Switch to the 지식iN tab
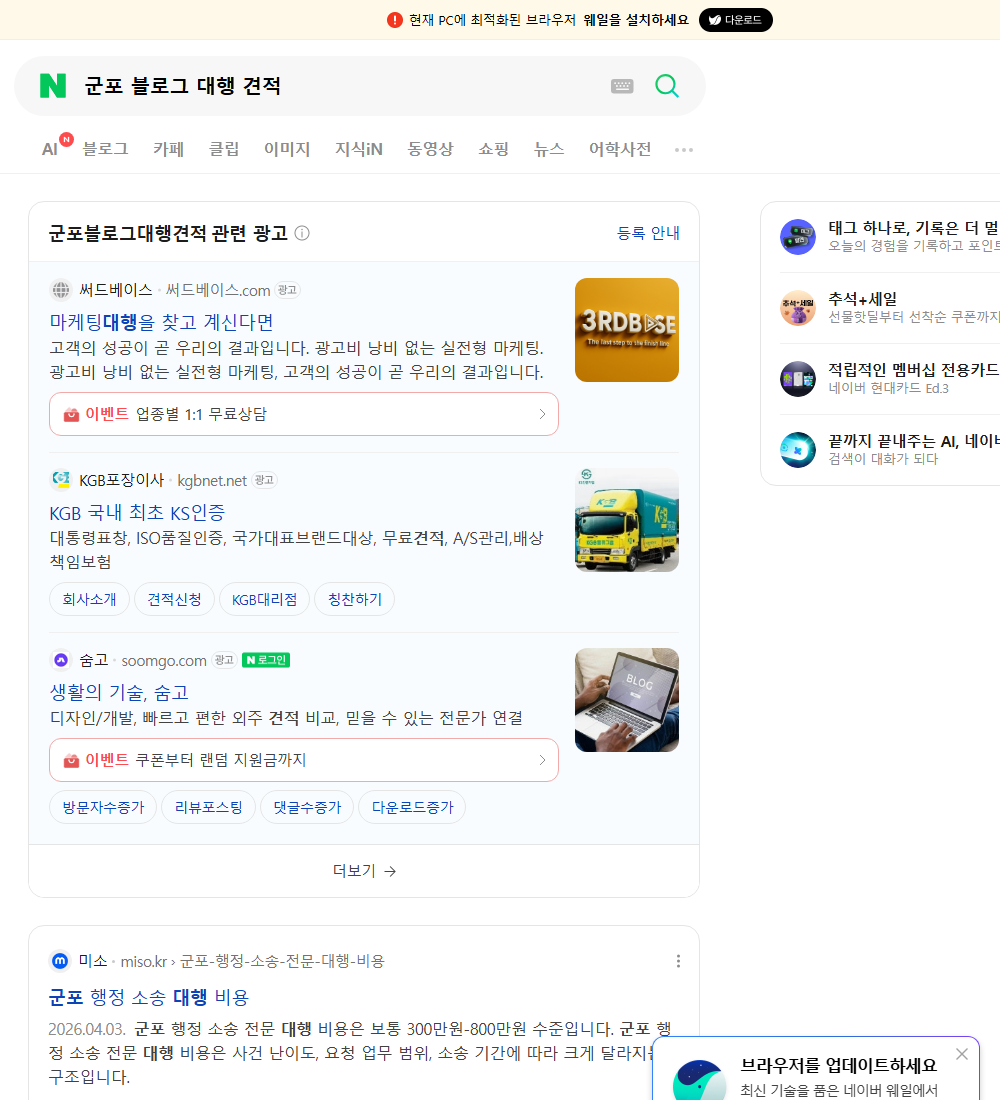This screenshot has width=1000, height=1100. (359, 149)
